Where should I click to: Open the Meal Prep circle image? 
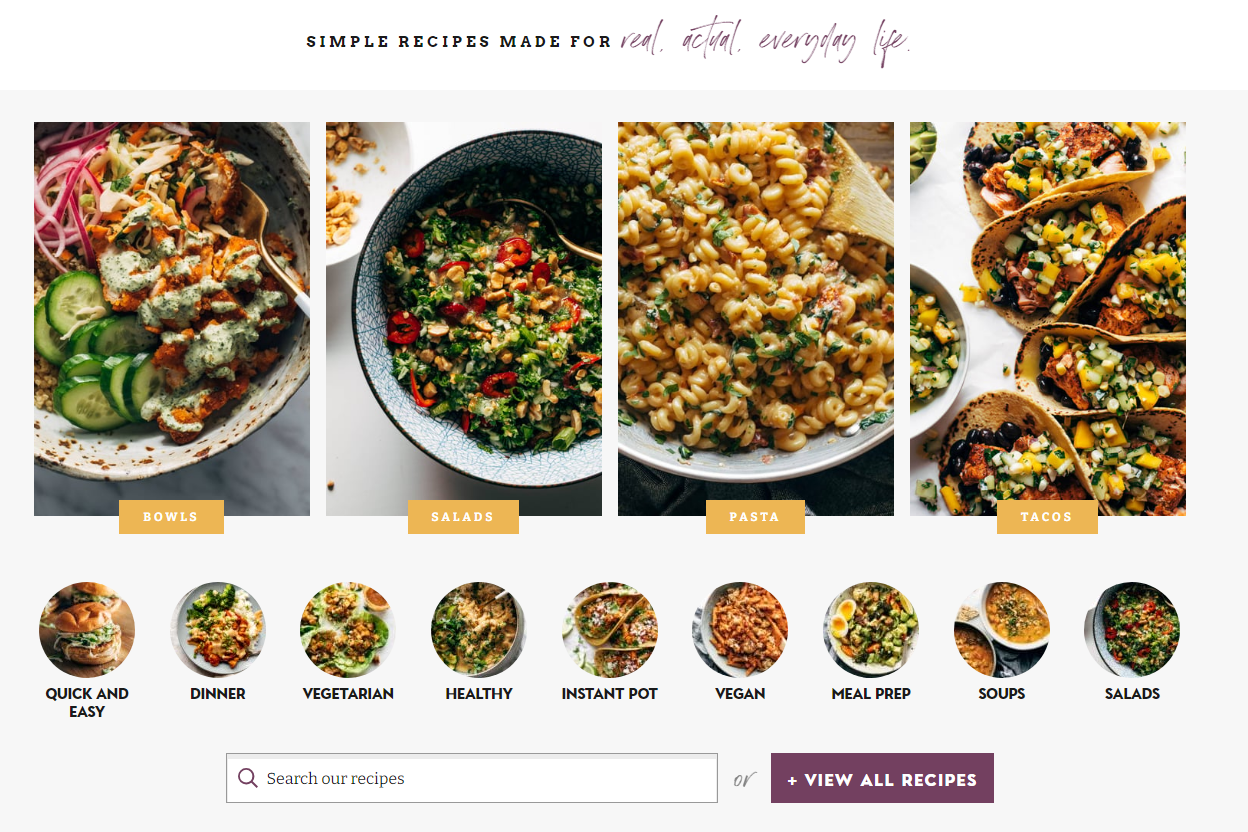(x=871, y=630)
